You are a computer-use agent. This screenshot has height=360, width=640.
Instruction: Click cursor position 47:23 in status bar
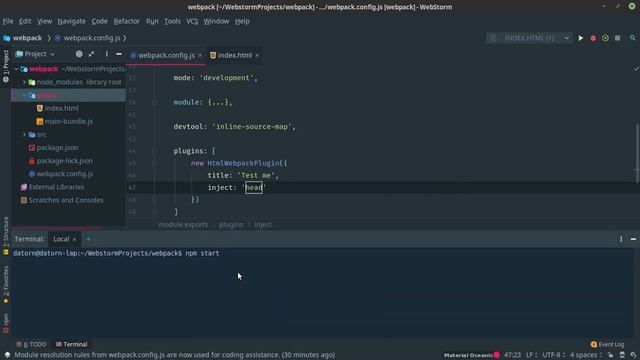pyautogui.click(x=512, y=355)
